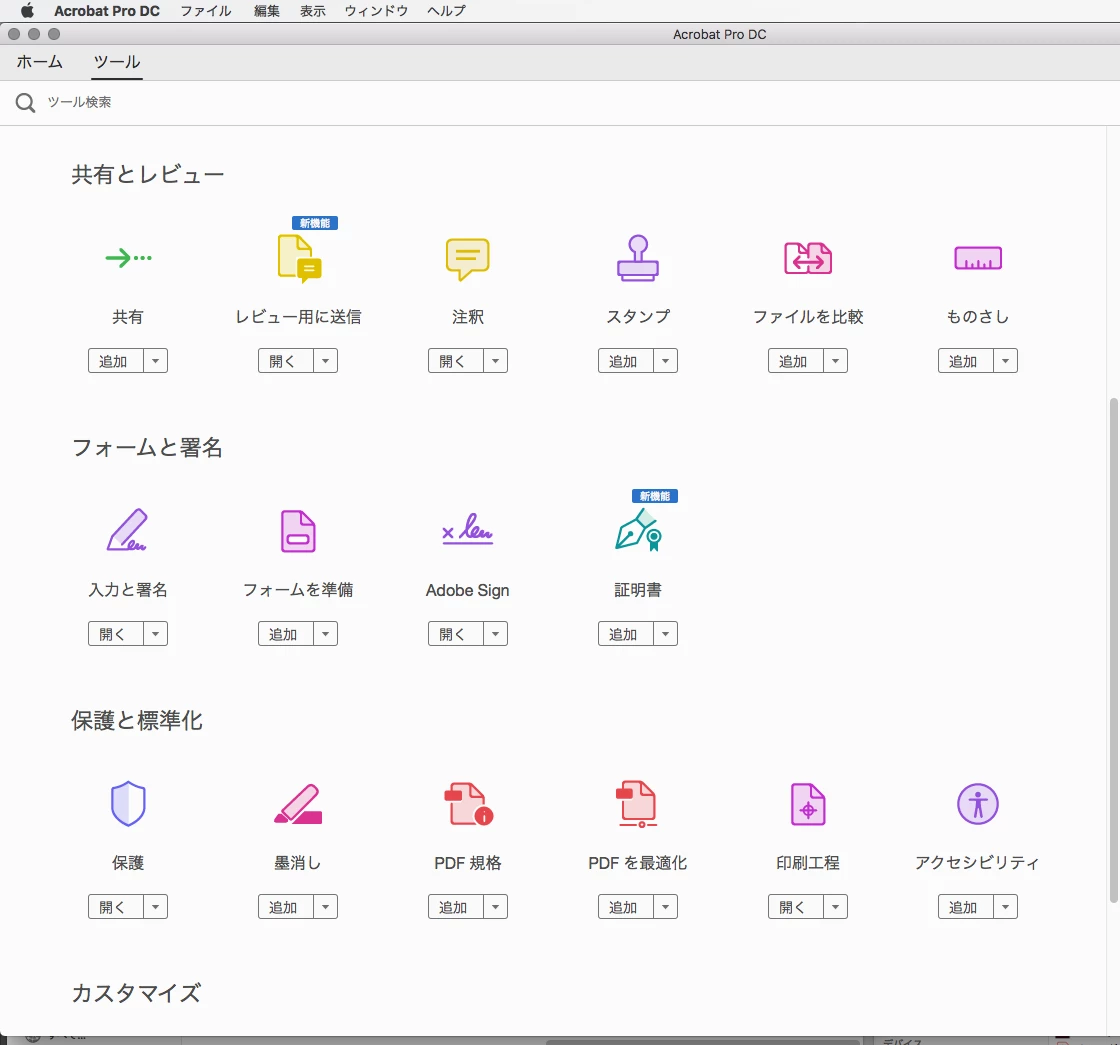Open dropdown arrow for ファイルを比較
1120x1045 pixels.
tap(836, 361)
